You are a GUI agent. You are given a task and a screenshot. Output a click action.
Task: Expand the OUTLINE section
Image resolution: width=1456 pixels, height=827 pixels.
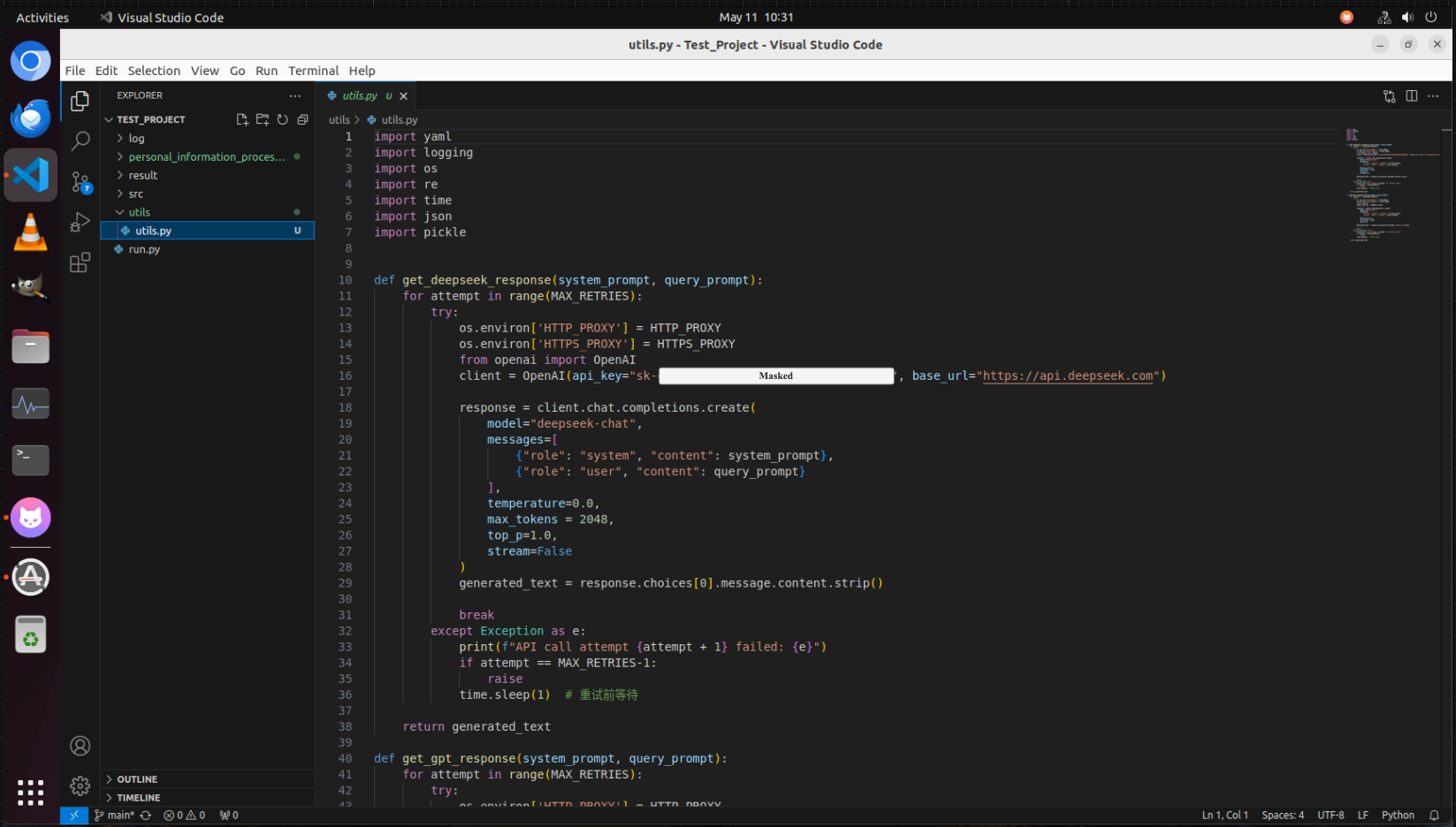coord(137,779)
